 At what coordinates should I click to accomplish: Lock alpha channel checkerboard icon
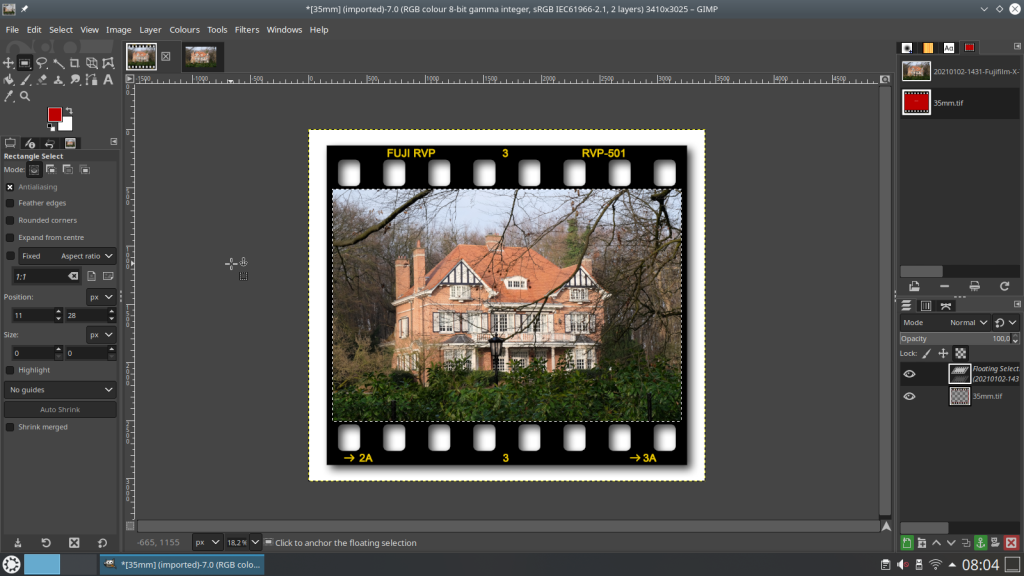(x=961, y=353)
